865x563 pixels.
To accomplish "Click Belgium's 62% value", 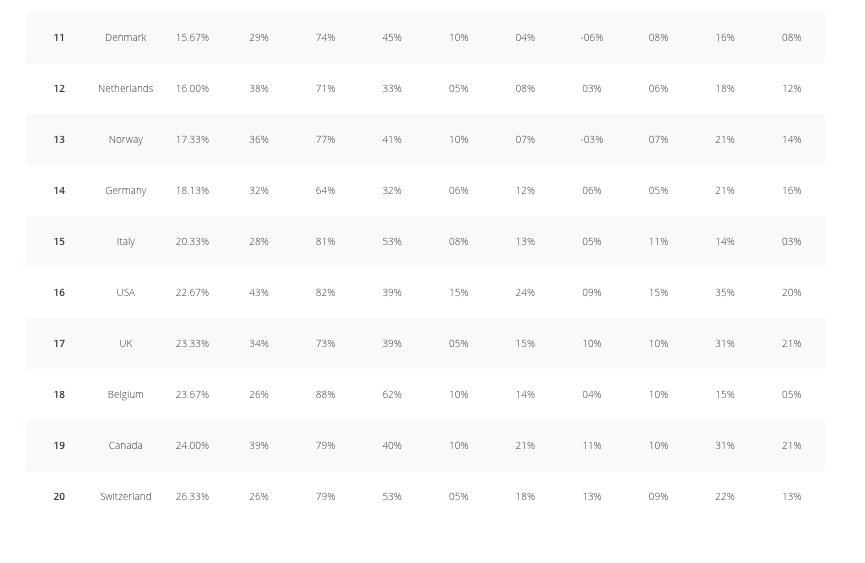I will (x=392, y=394).
